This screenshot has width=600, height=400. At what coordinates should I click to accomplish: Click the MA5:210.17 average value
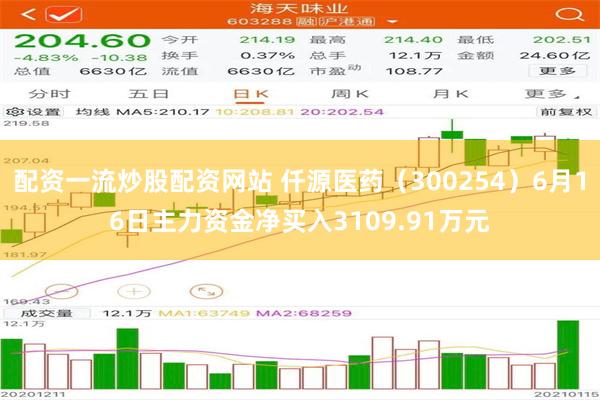(163, 112)
